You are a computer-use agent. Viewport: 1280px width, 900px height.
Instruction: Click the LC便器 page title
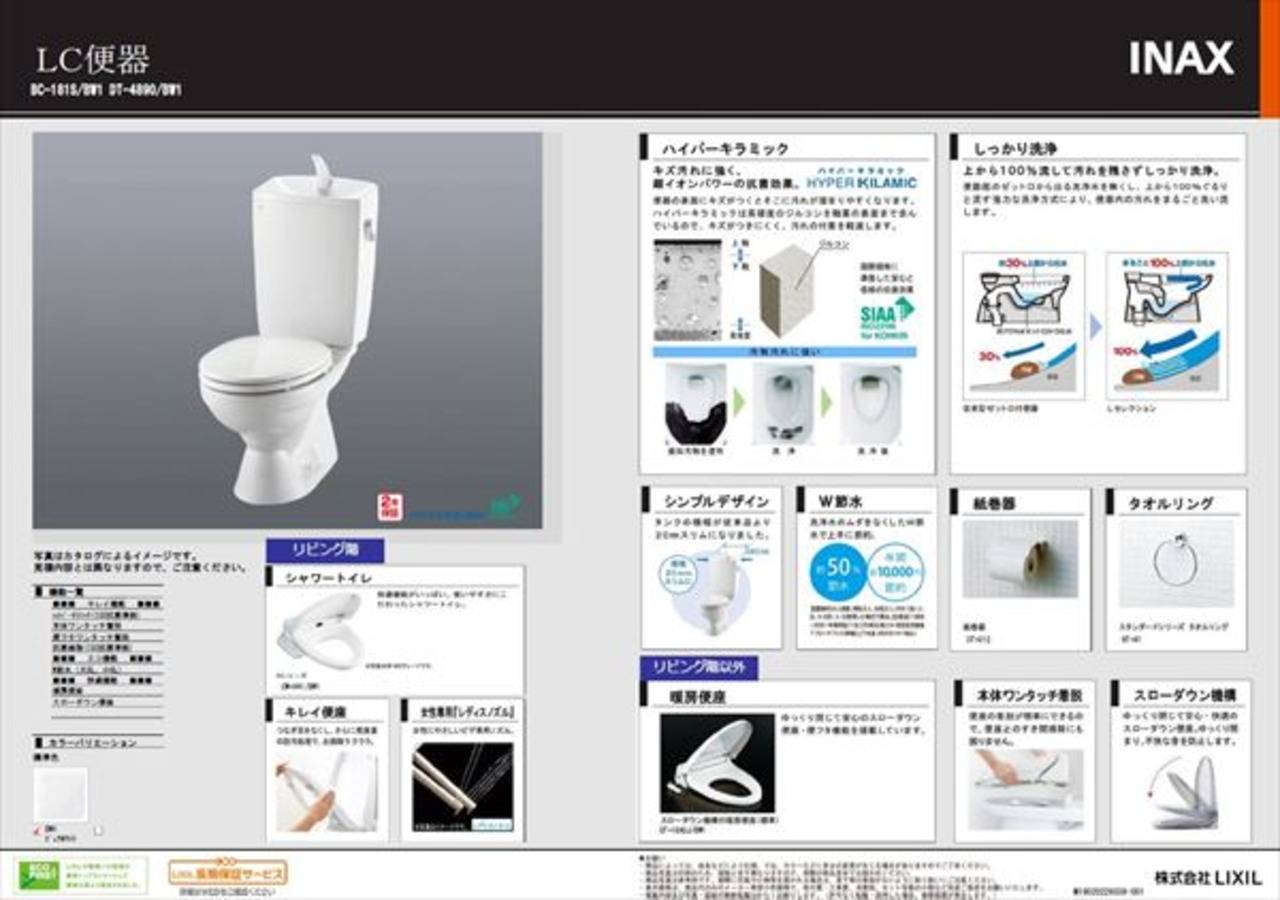tap(93, 60)
